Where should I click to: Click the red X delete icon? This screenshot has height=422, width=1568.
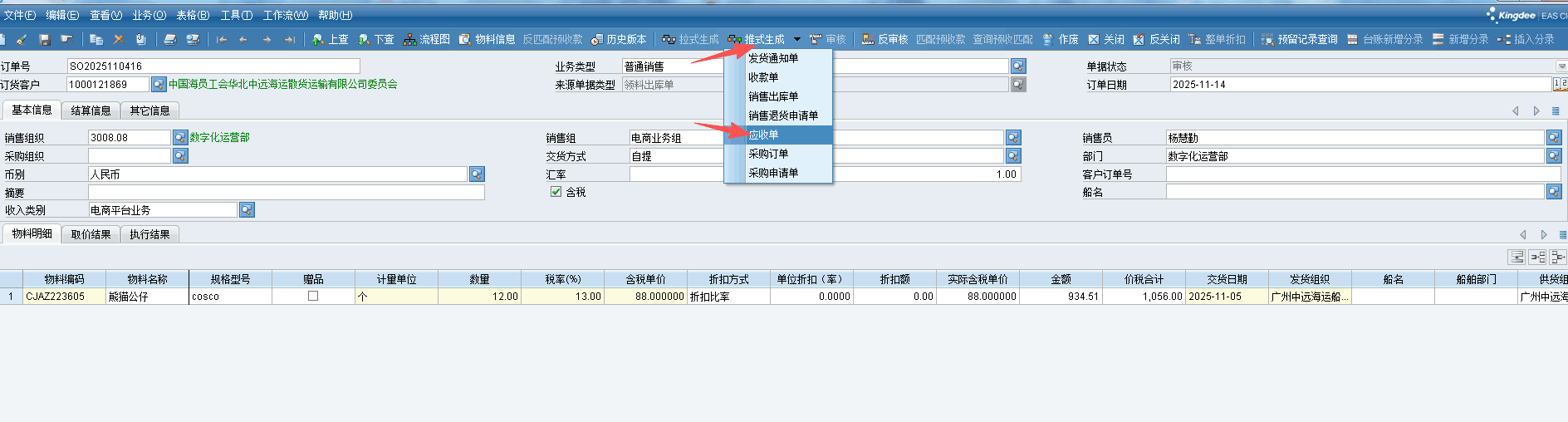pyautogui.click(x=119, y=39)
